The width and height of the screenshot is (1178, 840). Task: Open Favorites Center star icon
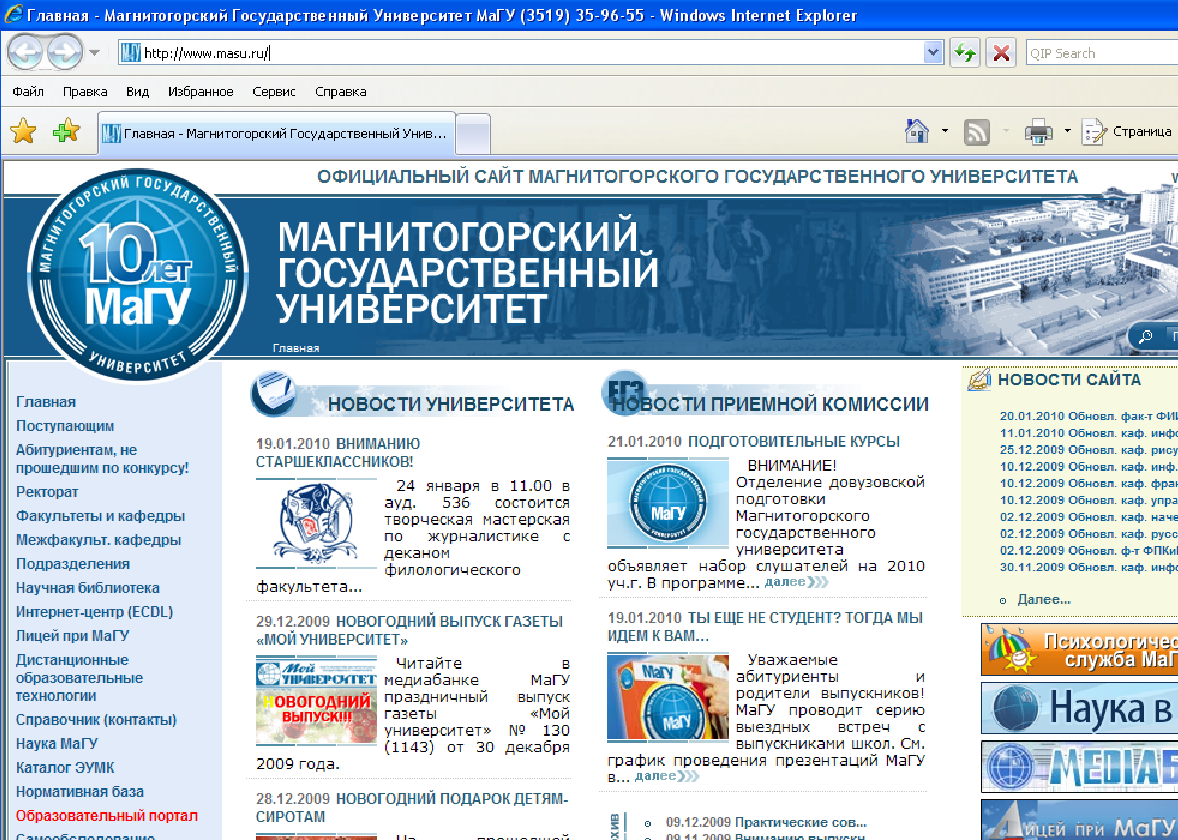[23, 131]
